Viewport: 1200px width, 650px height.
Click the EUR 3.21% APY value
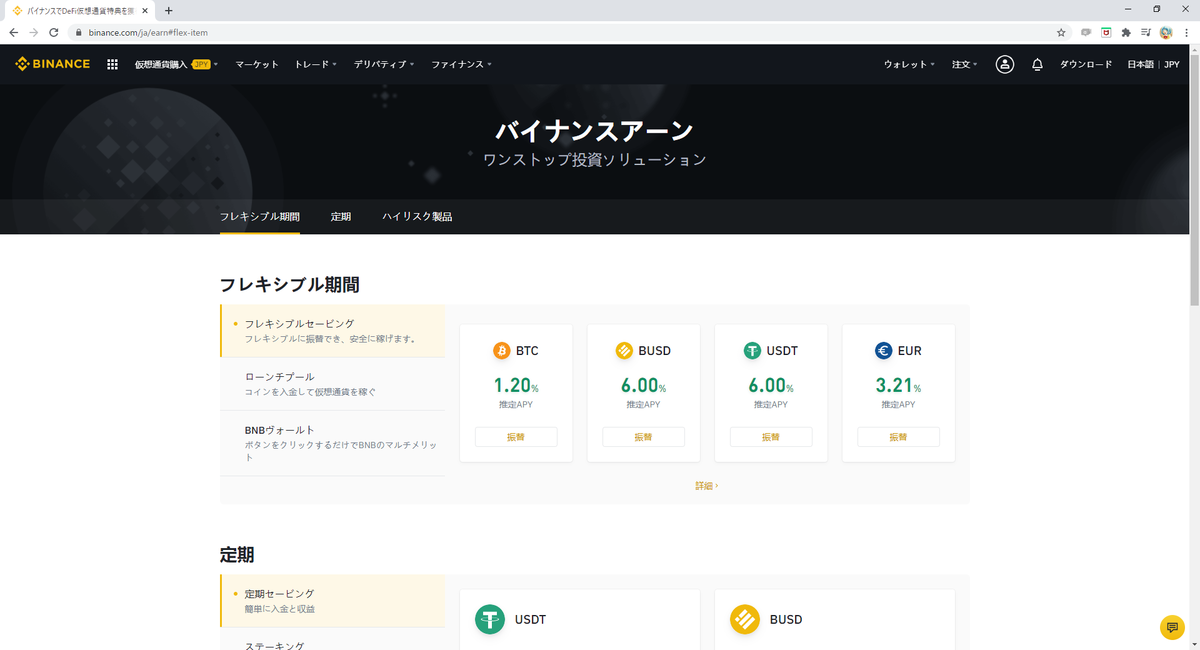pos(898,385)
